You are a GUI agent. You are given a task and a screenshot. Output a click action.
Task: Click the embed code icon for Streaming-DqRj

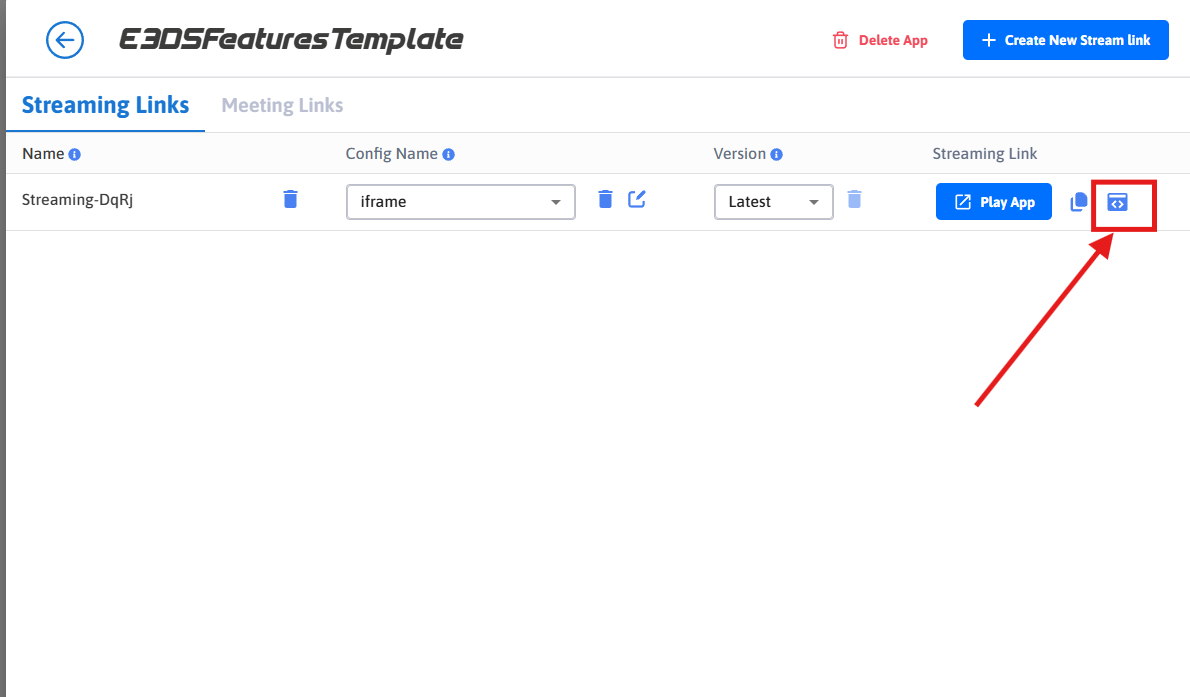pyautogui.click(x=1117, y=202)
